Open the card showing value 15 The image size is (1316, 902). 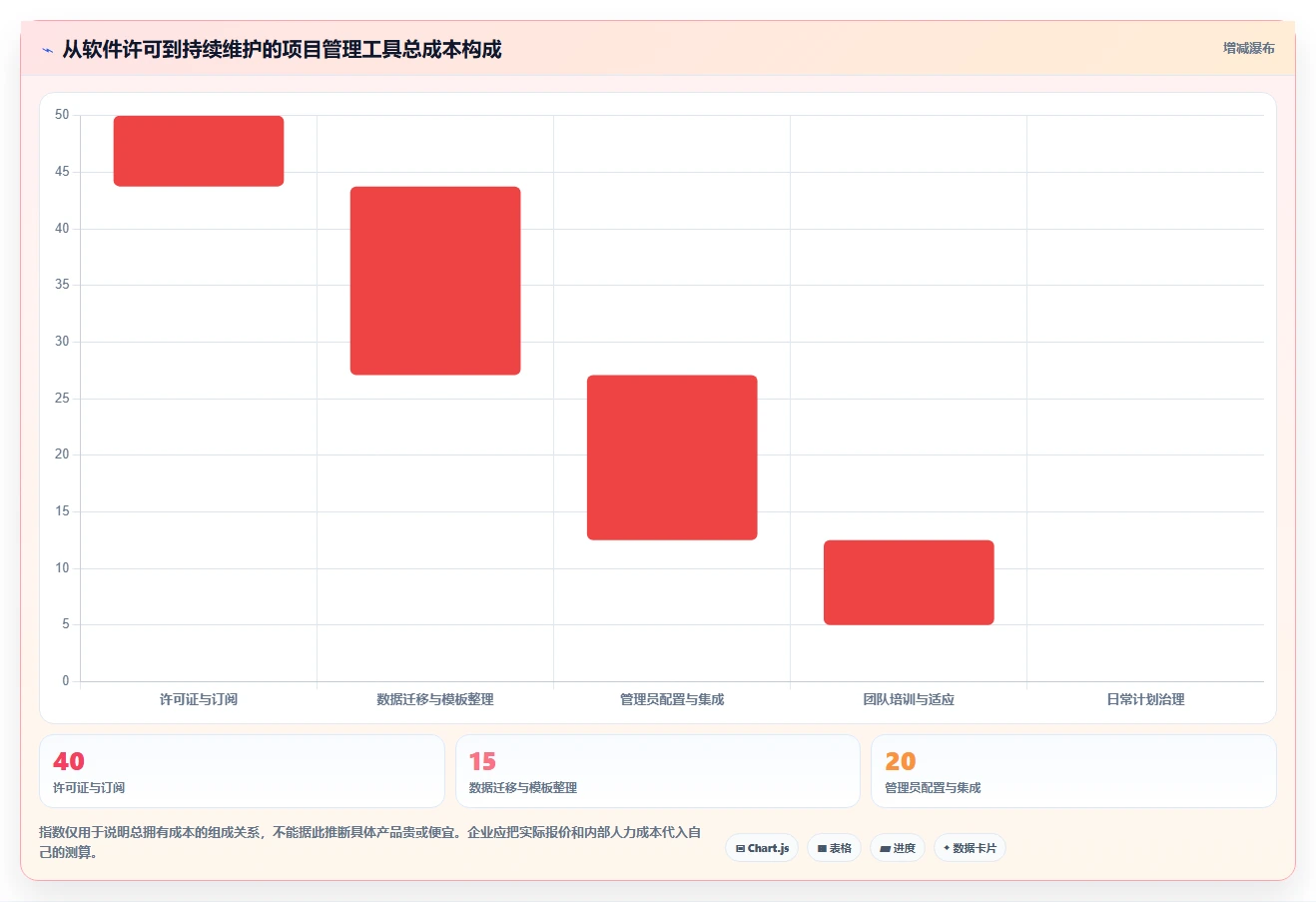pos(658,771)
